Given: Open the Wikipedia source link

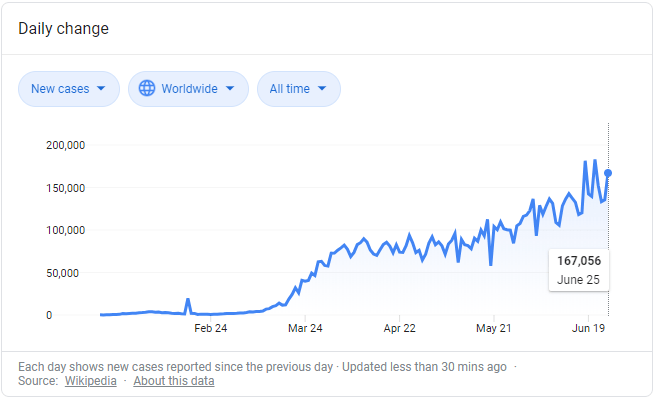Looking at the screenshot, I should click(91, 381).
